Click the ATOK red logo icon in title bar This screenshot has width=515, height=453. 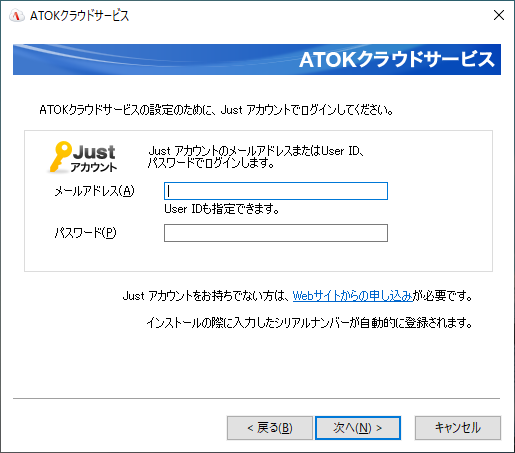[16, 15]
